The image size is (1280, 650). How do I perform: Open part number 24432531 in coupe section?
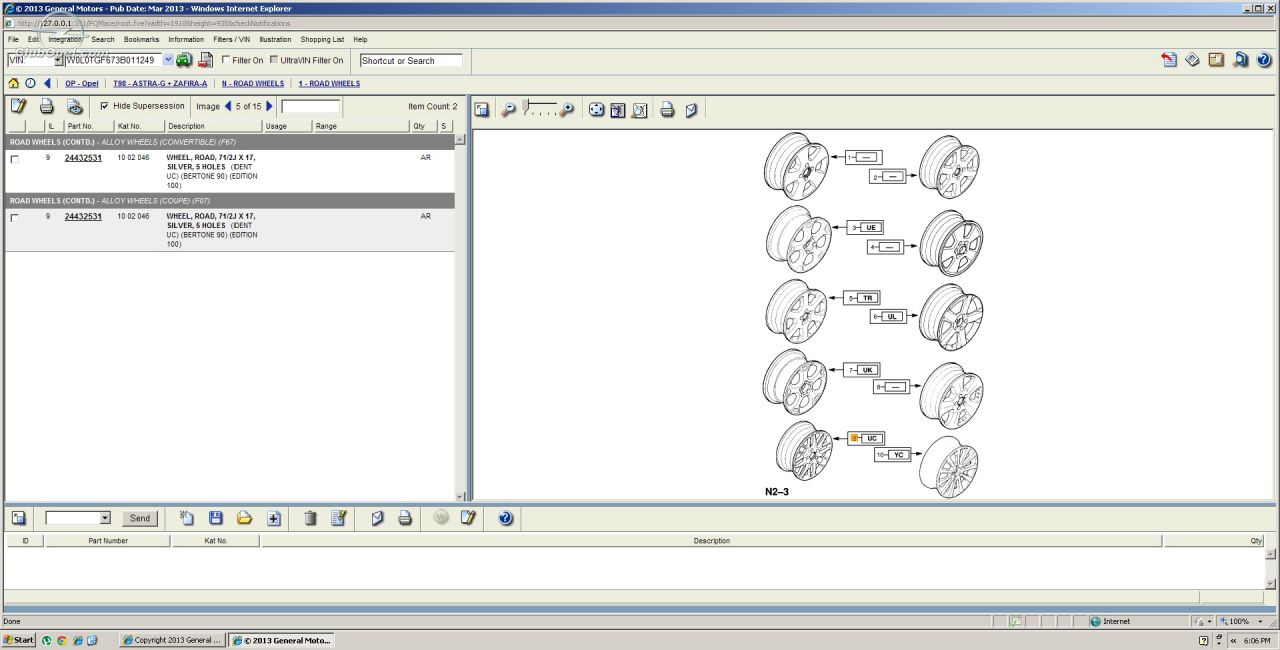pyautogui.click(x=83, y=216)
